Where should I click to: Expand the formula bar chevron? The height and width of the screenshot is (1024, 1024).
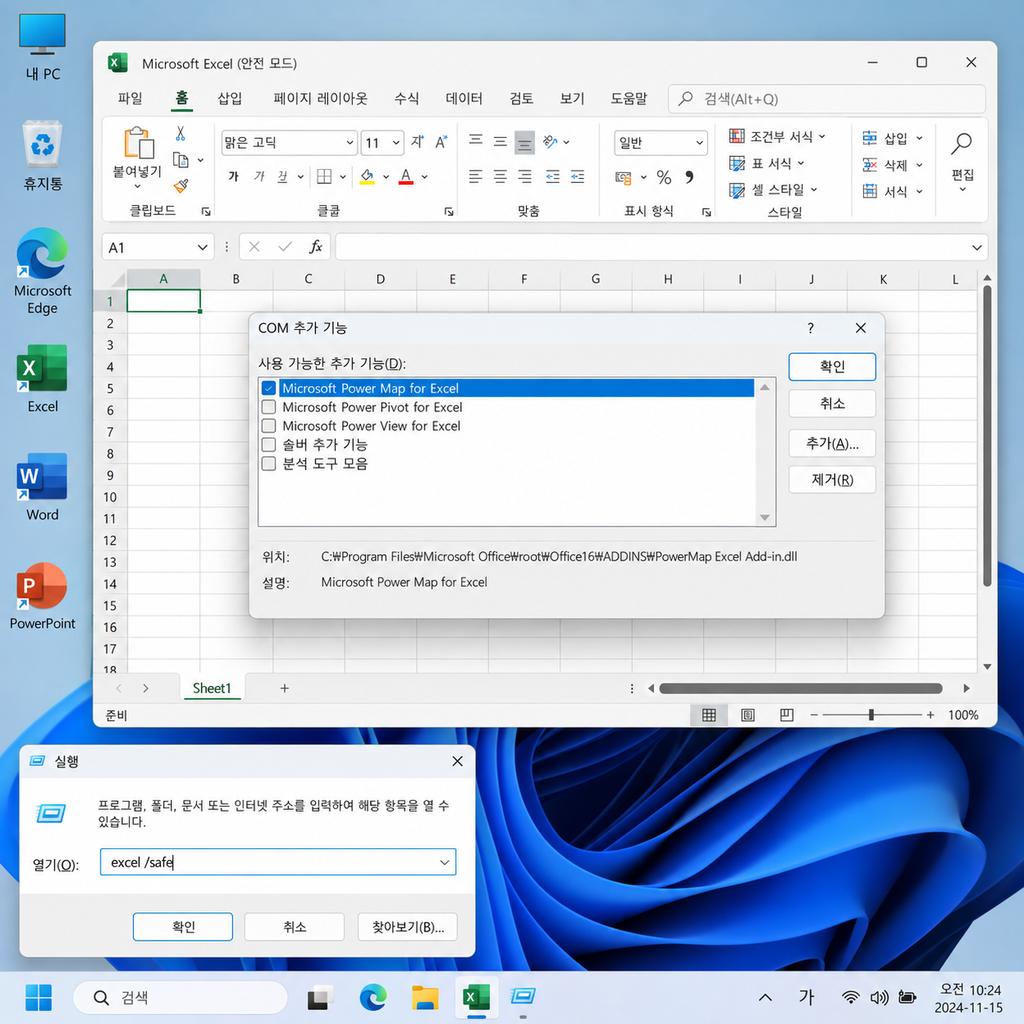pyautogui.click(x=976, y=248)
